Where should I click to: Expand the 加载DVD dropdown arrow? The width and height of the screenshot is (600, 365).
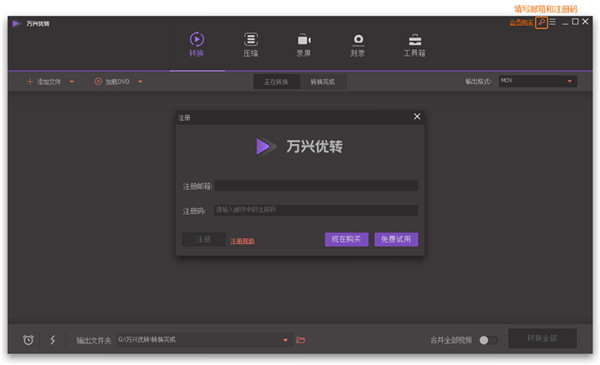[x=140, y=81]
